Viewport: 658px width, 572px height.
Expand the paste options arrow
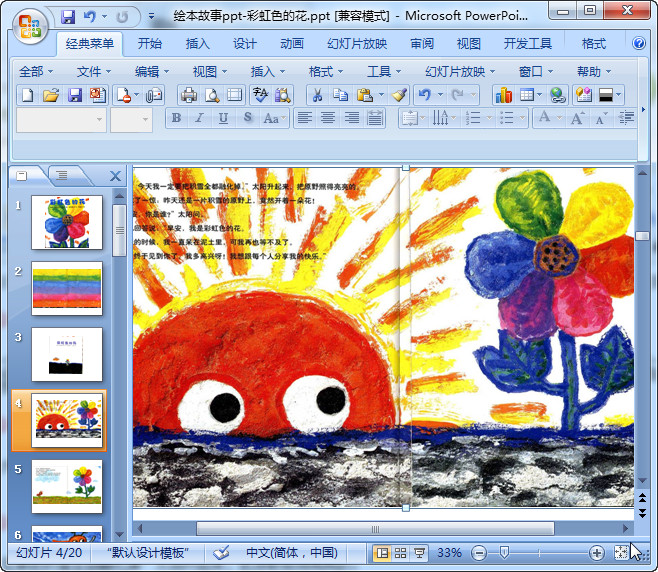coord(381,95)
